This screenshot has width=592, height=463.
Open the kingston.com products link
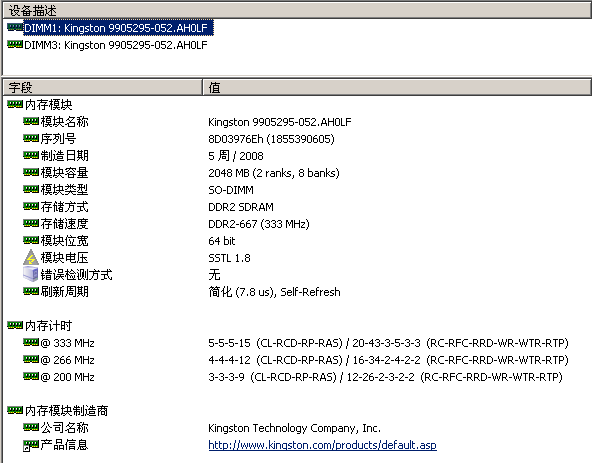(322, 445)
